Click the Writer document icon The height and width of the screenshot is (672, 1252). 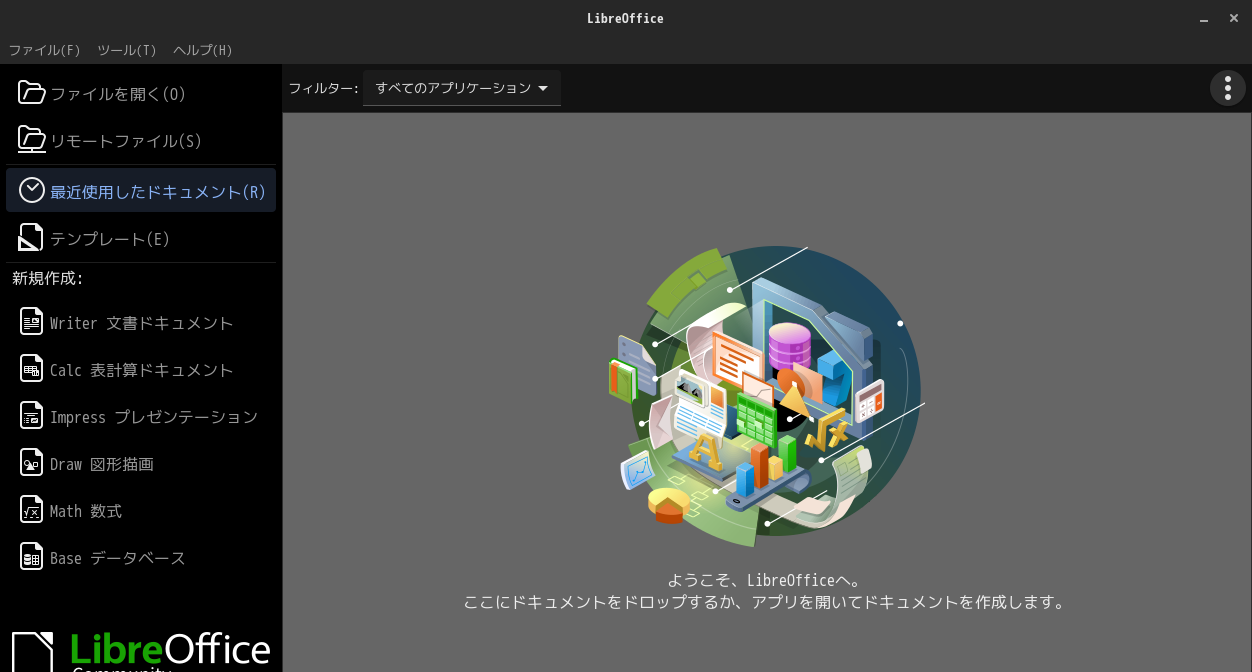pos(32,322)
